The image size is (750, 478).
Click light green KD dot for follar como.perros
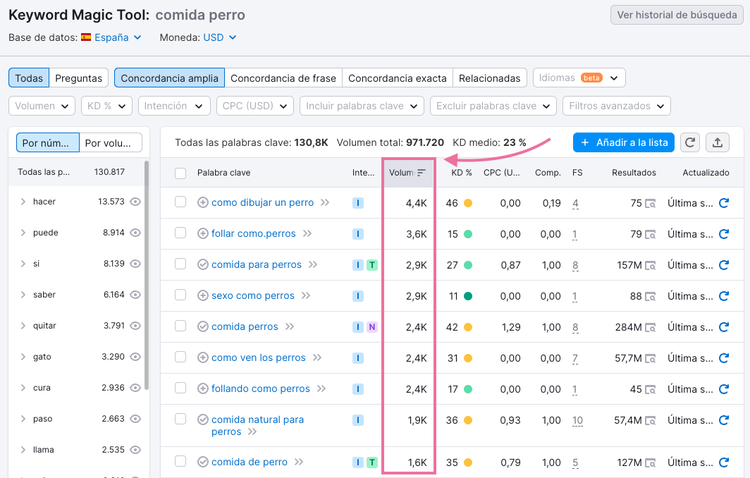pos(468,234)
